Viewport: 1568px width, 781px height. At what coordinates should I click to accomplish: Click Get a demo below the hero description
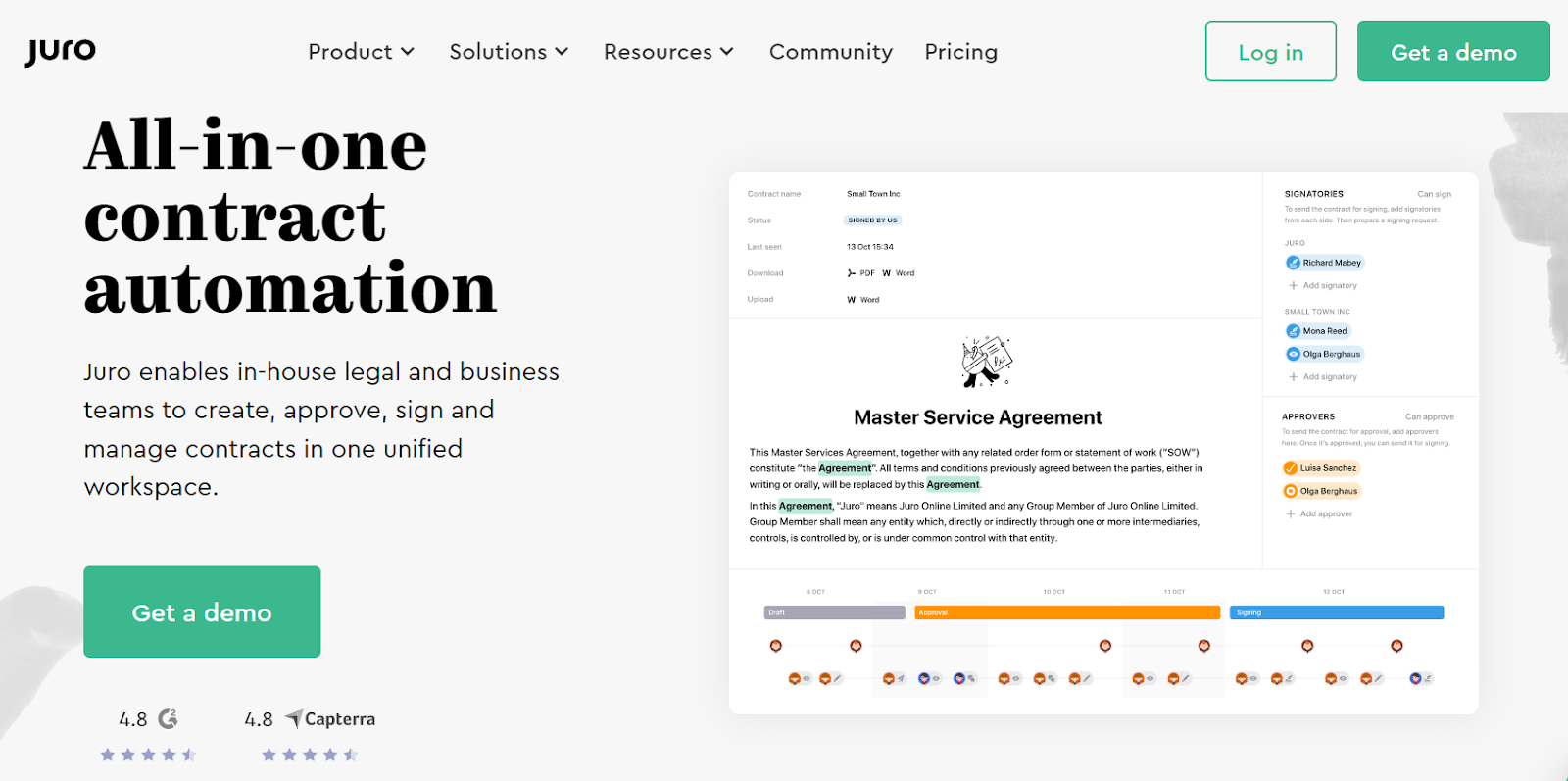coord(202,611)
